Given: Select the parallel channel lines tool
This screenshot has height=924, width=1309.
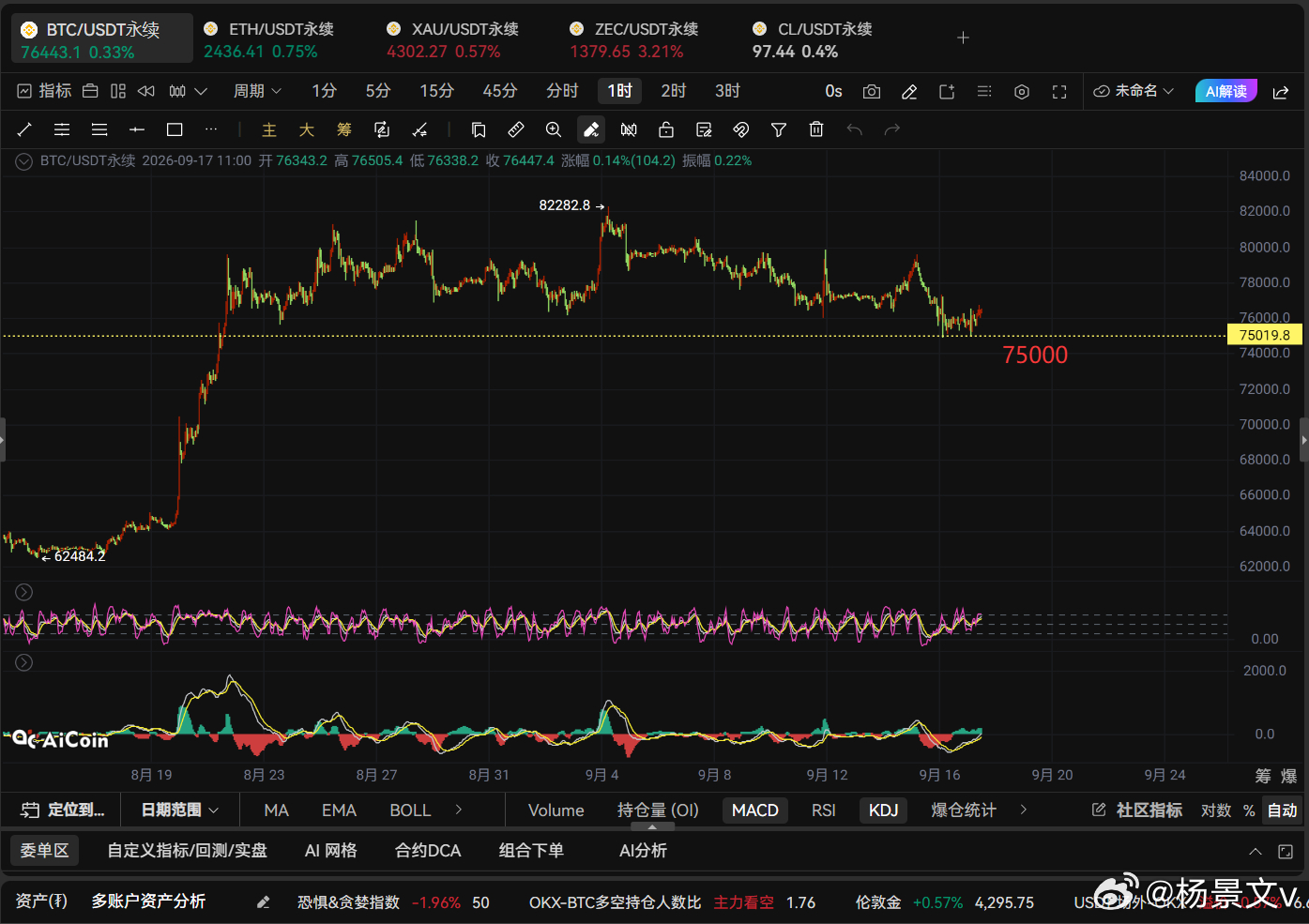Looking at the screenshot, I should 62,129.
